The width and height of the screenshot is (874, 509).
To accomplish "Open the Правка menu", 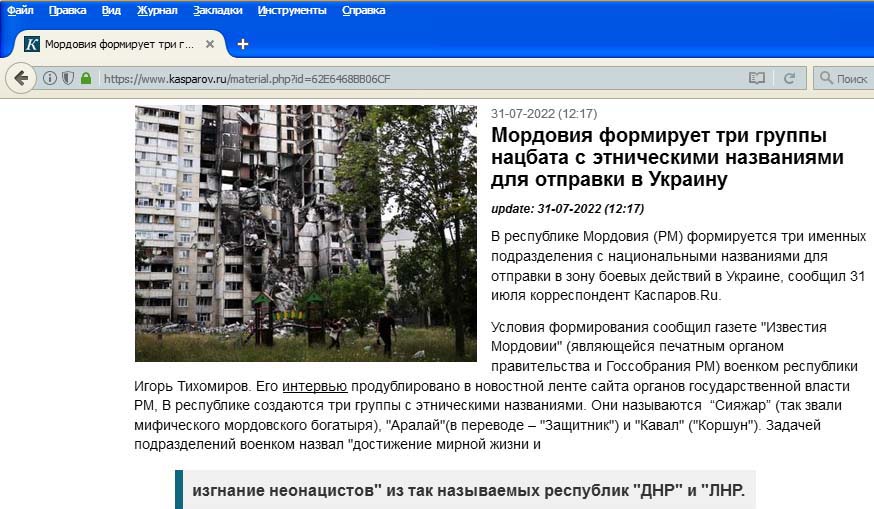I will pos(67,10).
